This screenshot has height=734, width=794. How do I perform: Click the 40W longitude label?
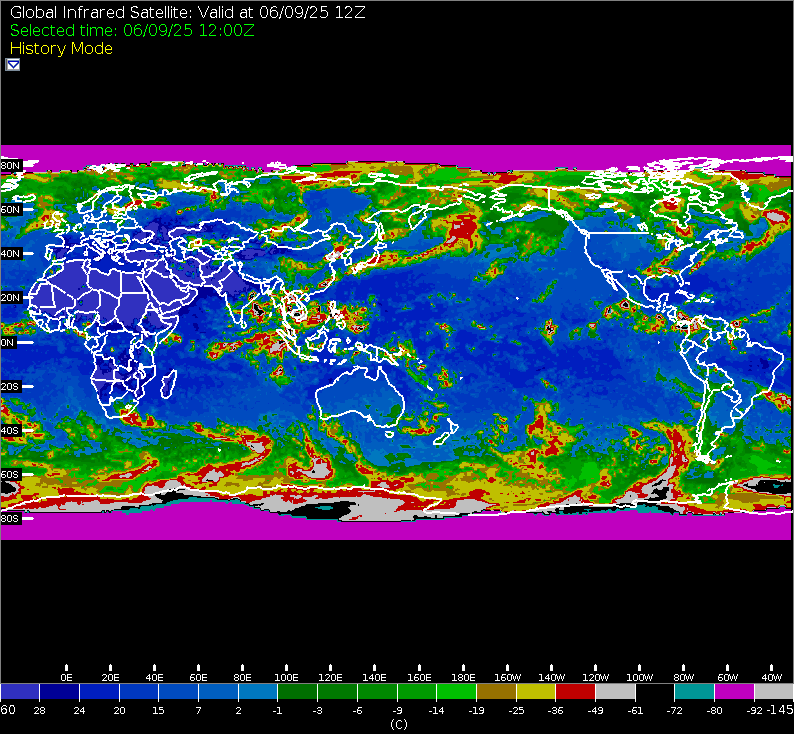tap(772, 677)
